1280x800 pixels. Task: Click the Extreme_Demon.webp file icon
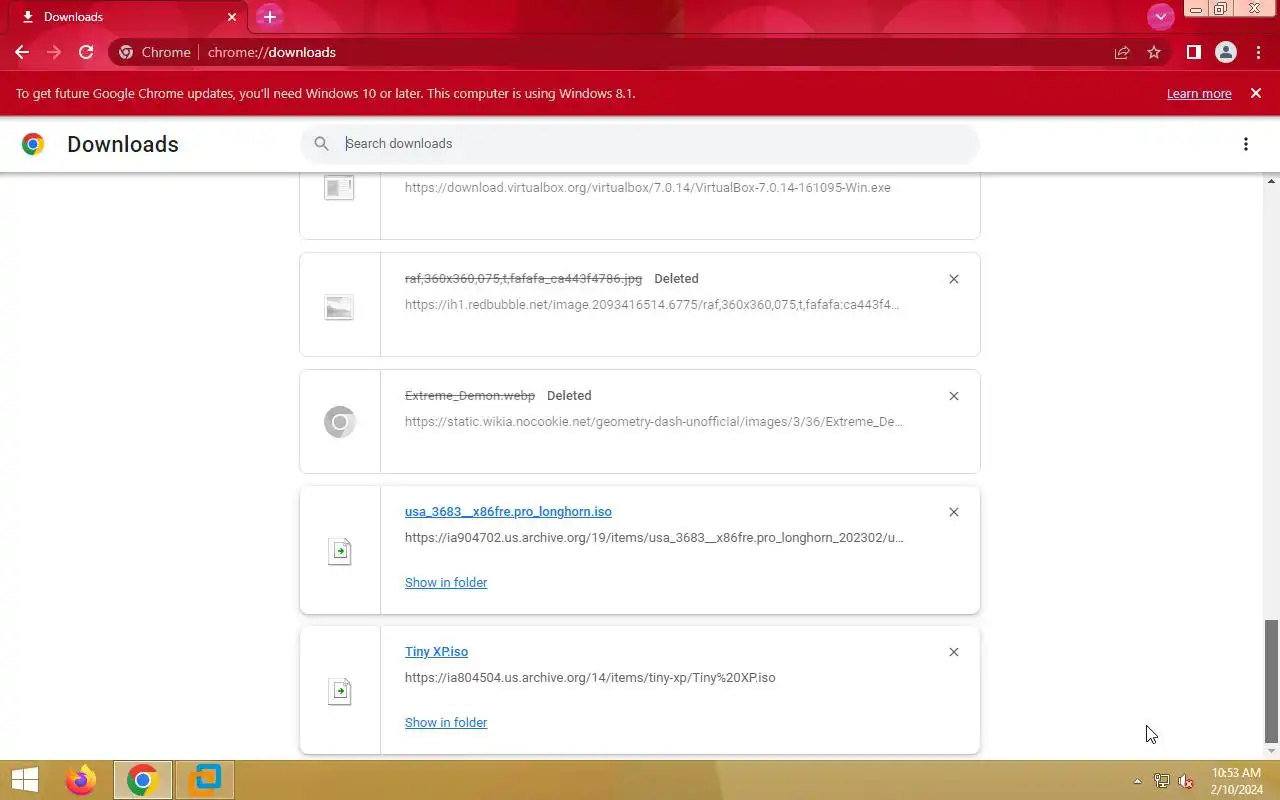pyautogui.click(x=339, y=422)
